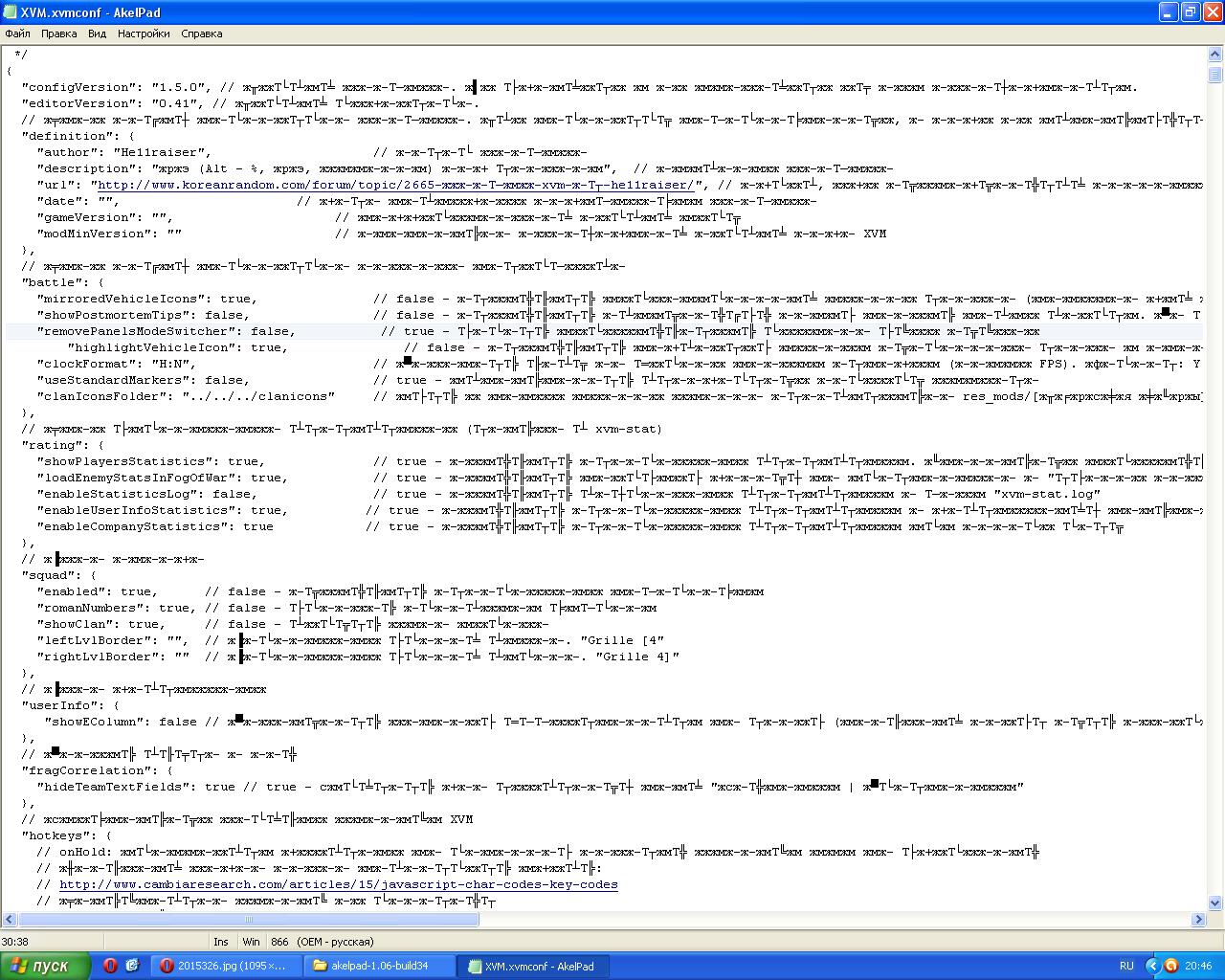This screenshot has width=1225, height=980.
Task: Switch to the 2015326.jpg Opera taskbar button
Action: 226,966
